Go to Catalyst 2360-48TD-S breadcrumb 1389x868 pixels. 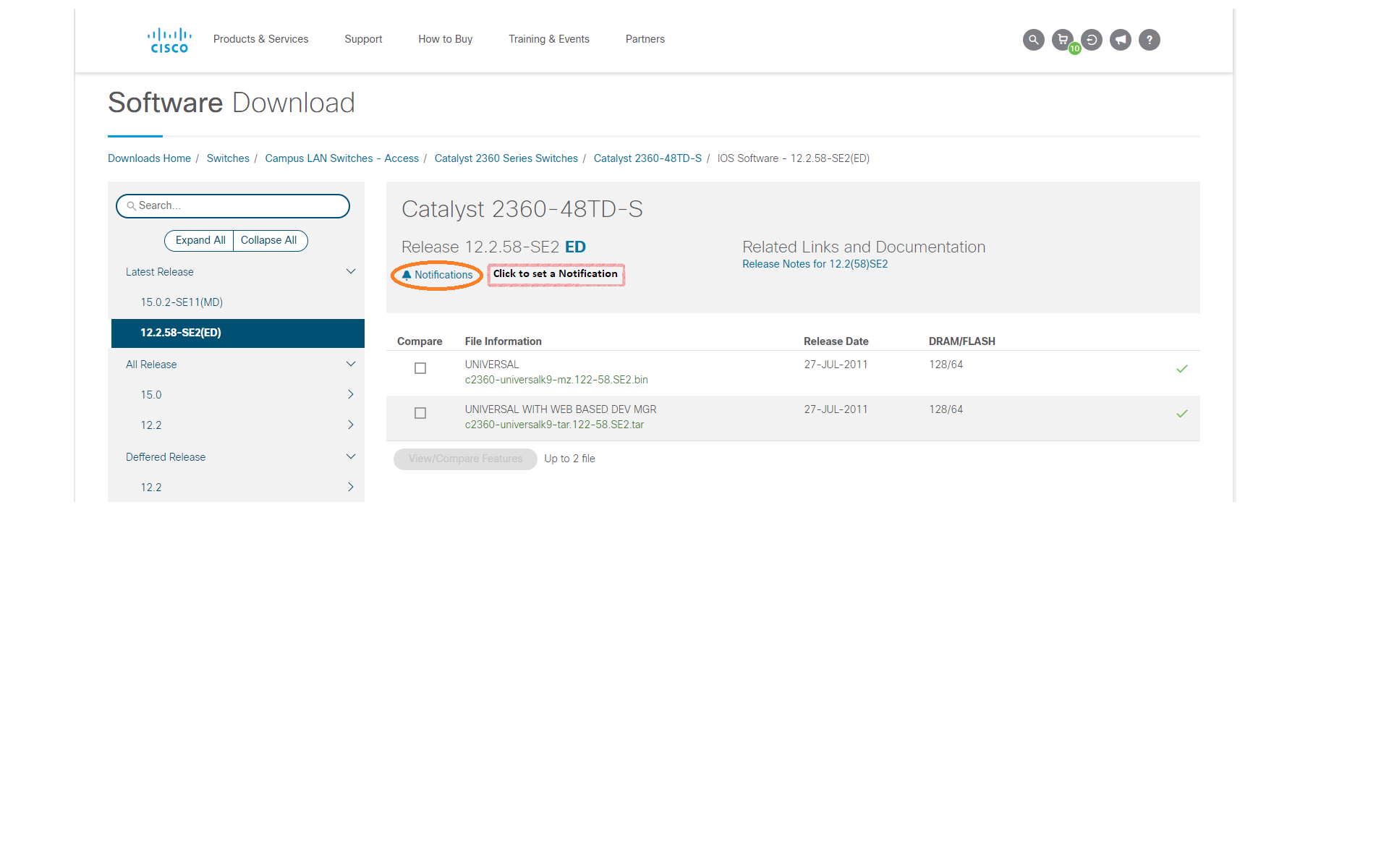647,158
